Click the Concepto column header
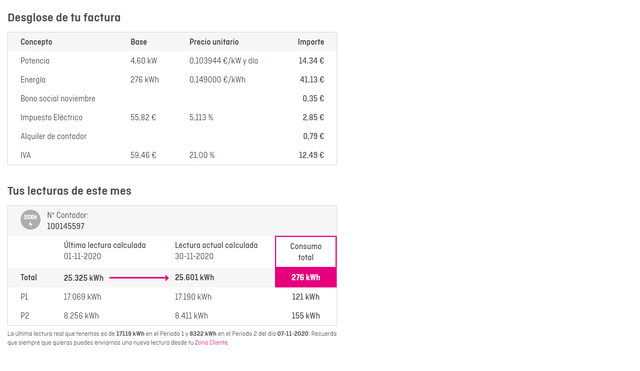 (36, 42)
